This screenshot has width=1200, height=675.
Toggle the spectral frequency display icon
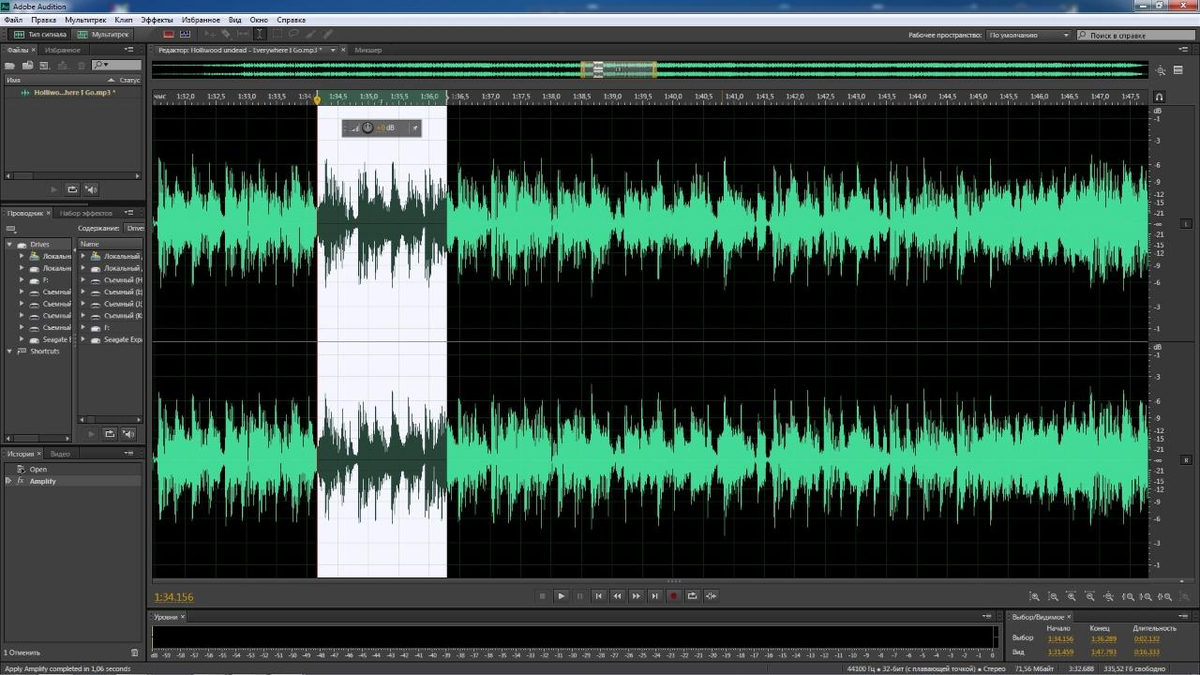pyautogui.click(x=169, y=34)
